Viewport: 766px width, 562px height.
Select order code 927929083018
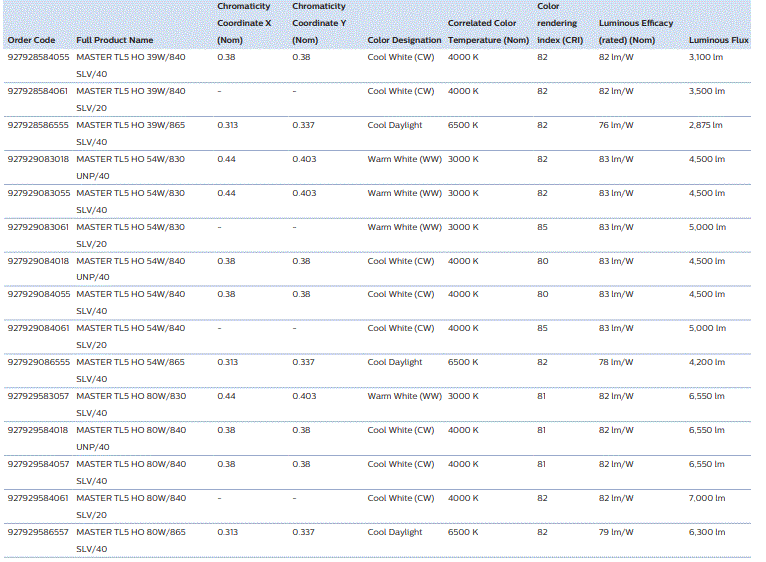38,159
